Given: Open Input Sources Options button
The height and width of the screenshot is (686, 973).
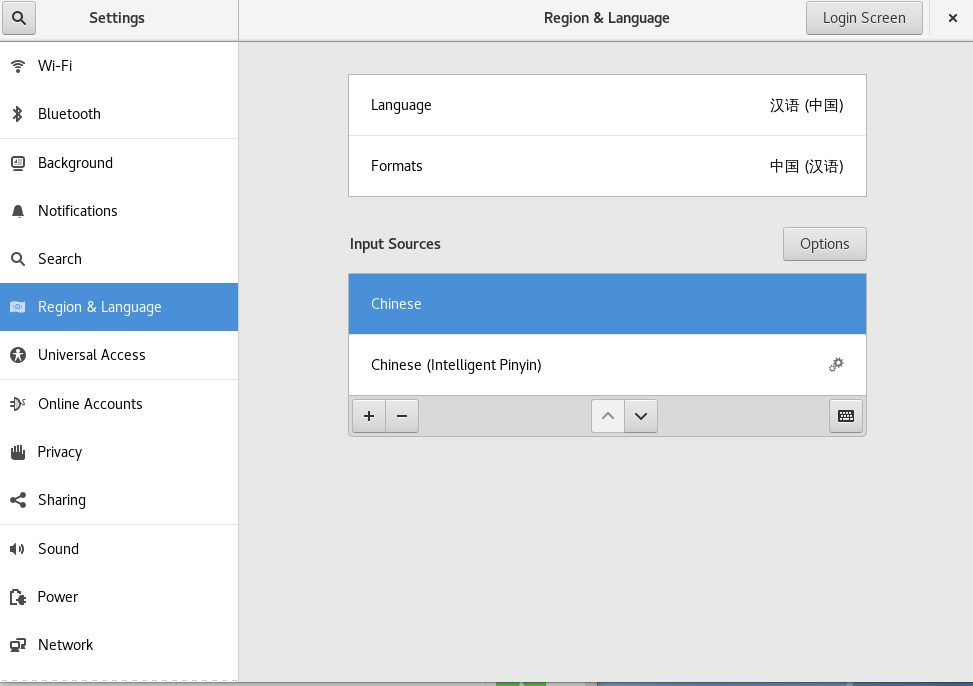Looking at the screenshot, I should pyautogui.click(x=825, y=244).
